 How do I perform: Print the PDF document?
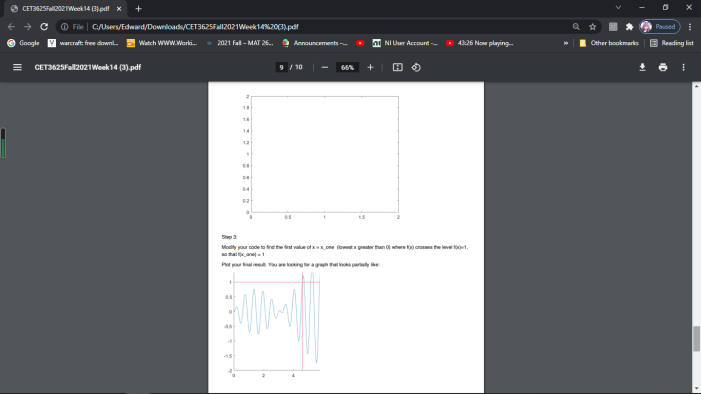[x=663, y=68]
